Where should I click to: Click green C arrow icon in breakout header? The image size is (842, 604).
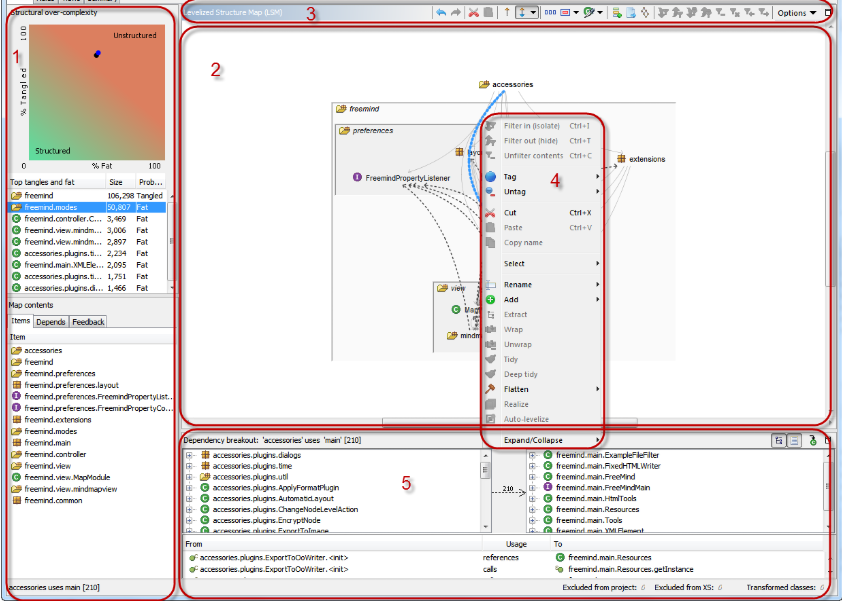pyautogui.click(x=813, y=441)
